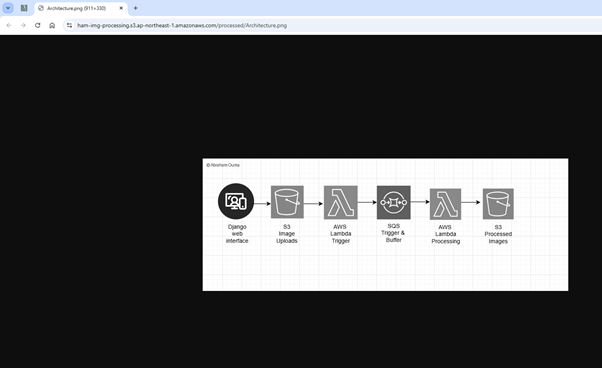Open a new browser tab
The height and width of the screenshot is (368, 602).
[135, 8]
